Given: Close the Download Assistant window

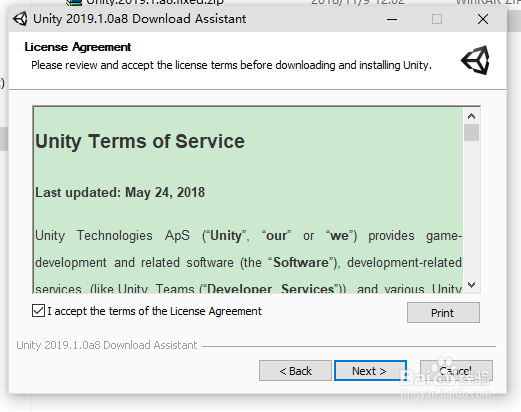Looking at the screenshot, I should 483,19.
